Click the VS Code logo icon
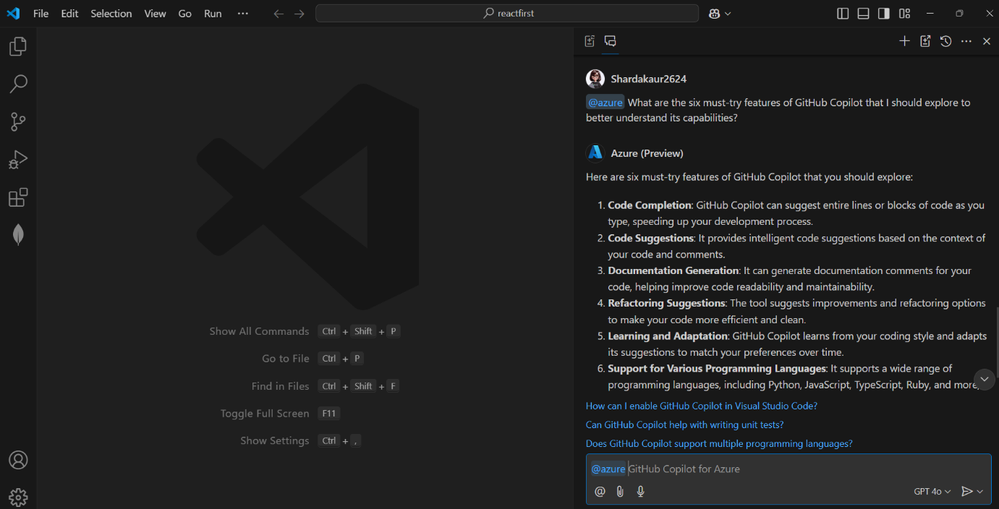This screenshot has height=509, width=999. tap(13, 13)
